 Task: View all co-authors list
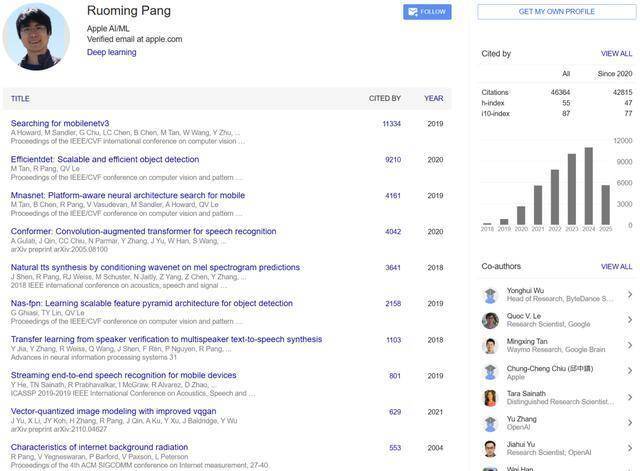(616, 267)
